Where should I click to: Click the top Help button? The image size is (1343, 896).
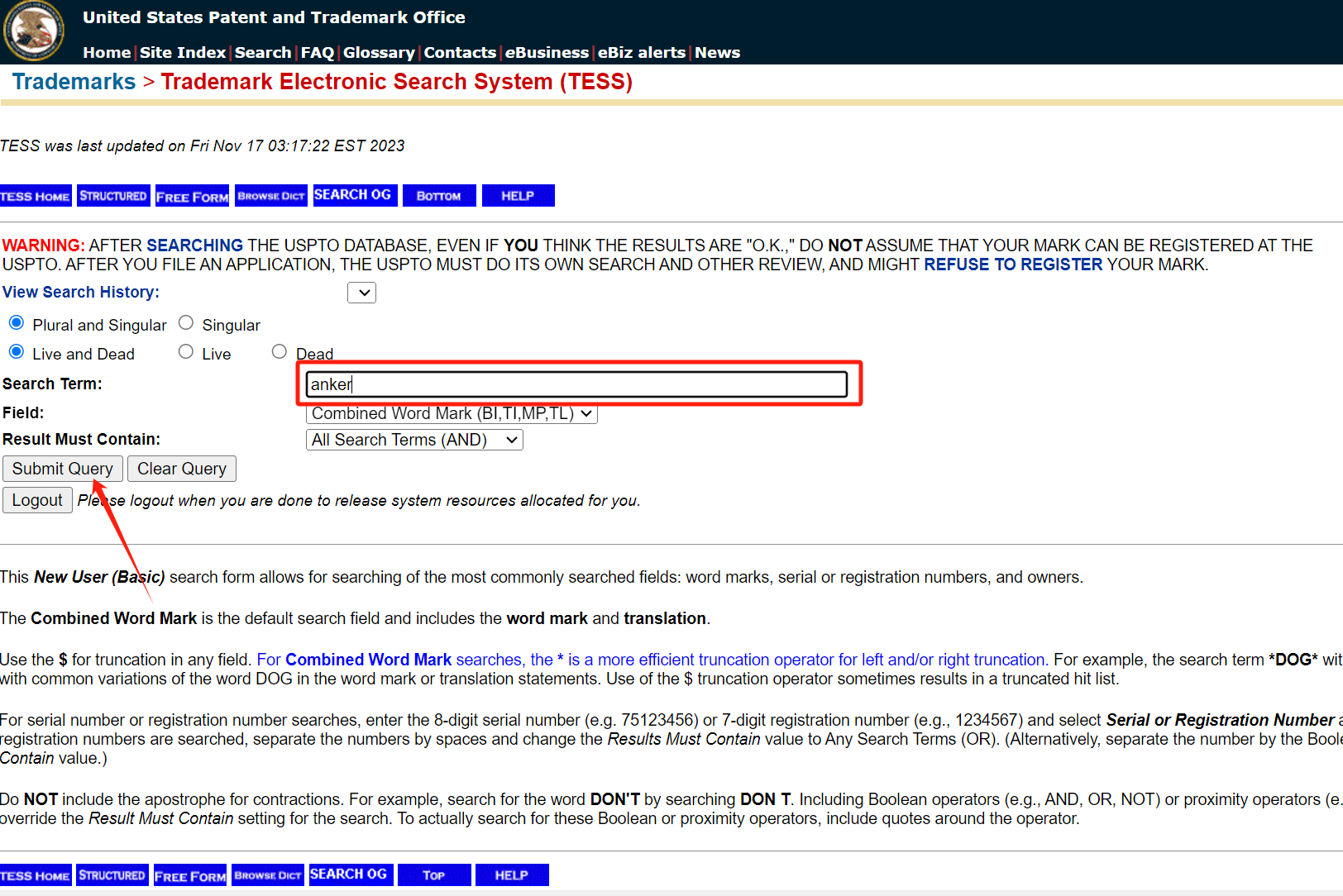[518, 196]
